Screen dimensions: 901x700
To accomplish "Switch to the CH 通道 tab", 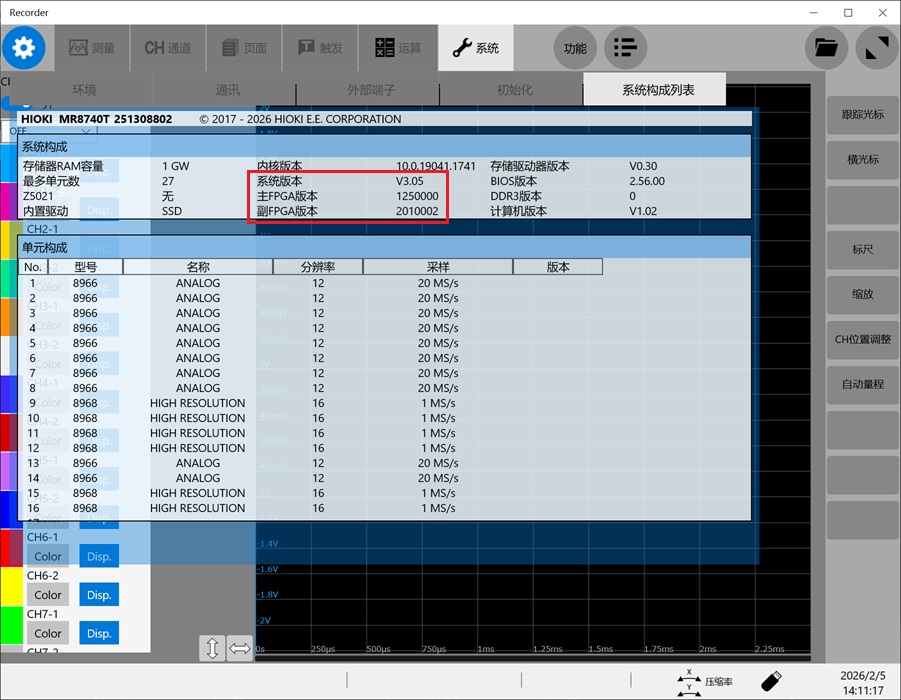I will tap(168, 48).
